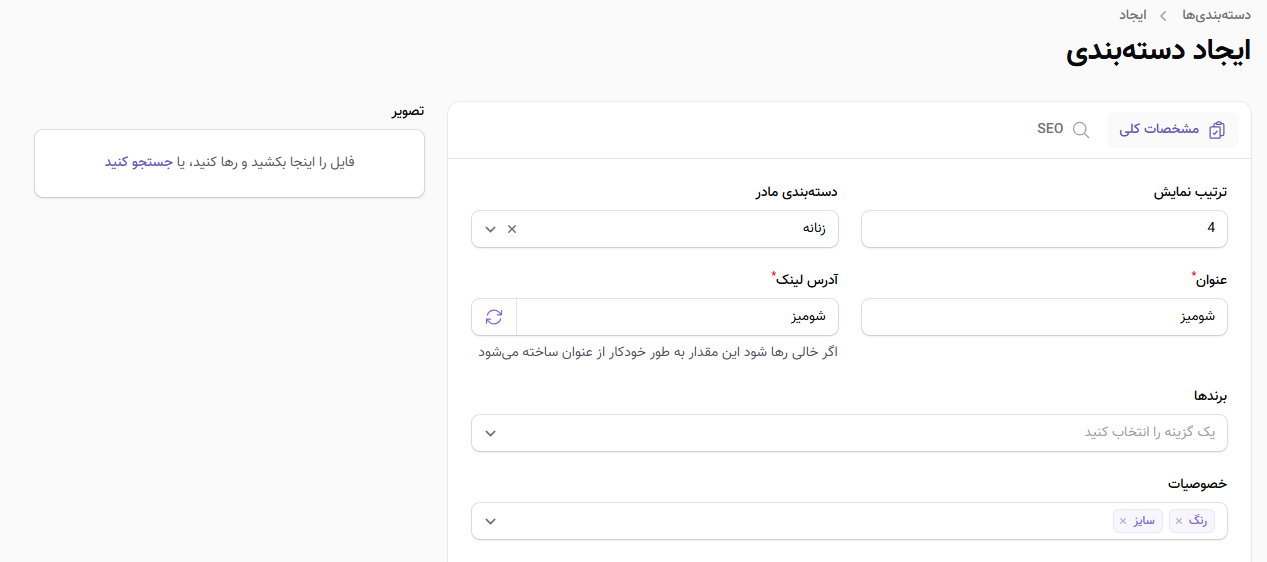The height and width of the screenshot is (562, 1267).
Task: Remove the رنگ attribute tag
Action: coord(1179,521)
